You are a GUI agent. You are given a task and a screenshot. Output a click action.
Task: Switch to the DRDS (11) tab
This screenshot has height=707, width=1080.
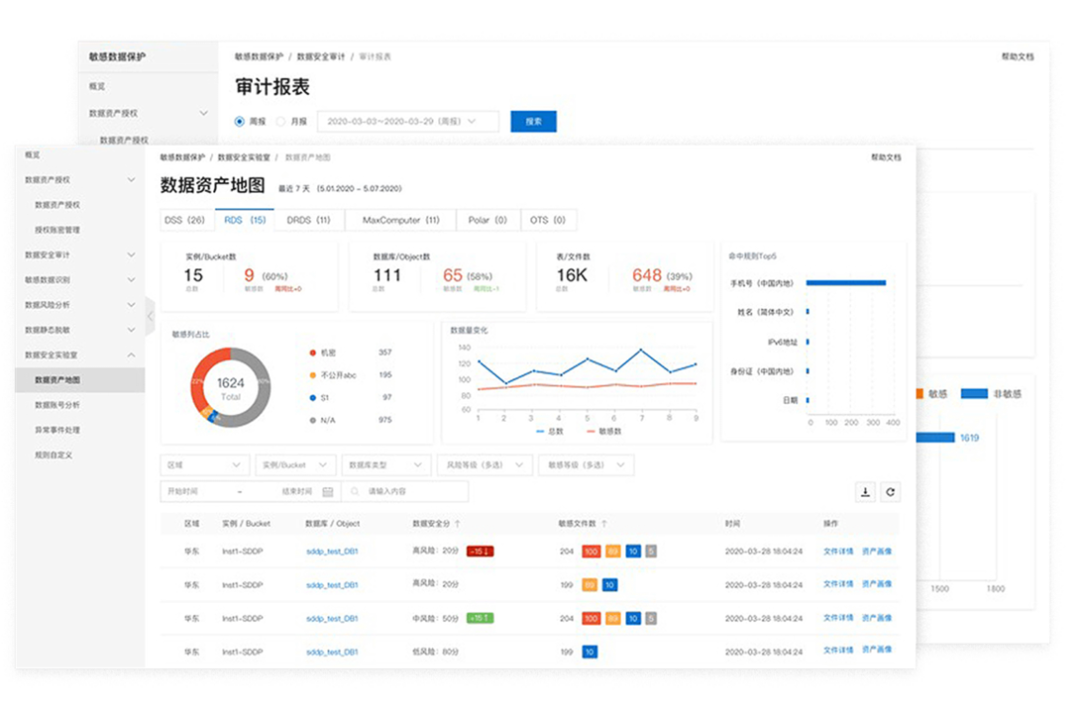click(309, 221)
